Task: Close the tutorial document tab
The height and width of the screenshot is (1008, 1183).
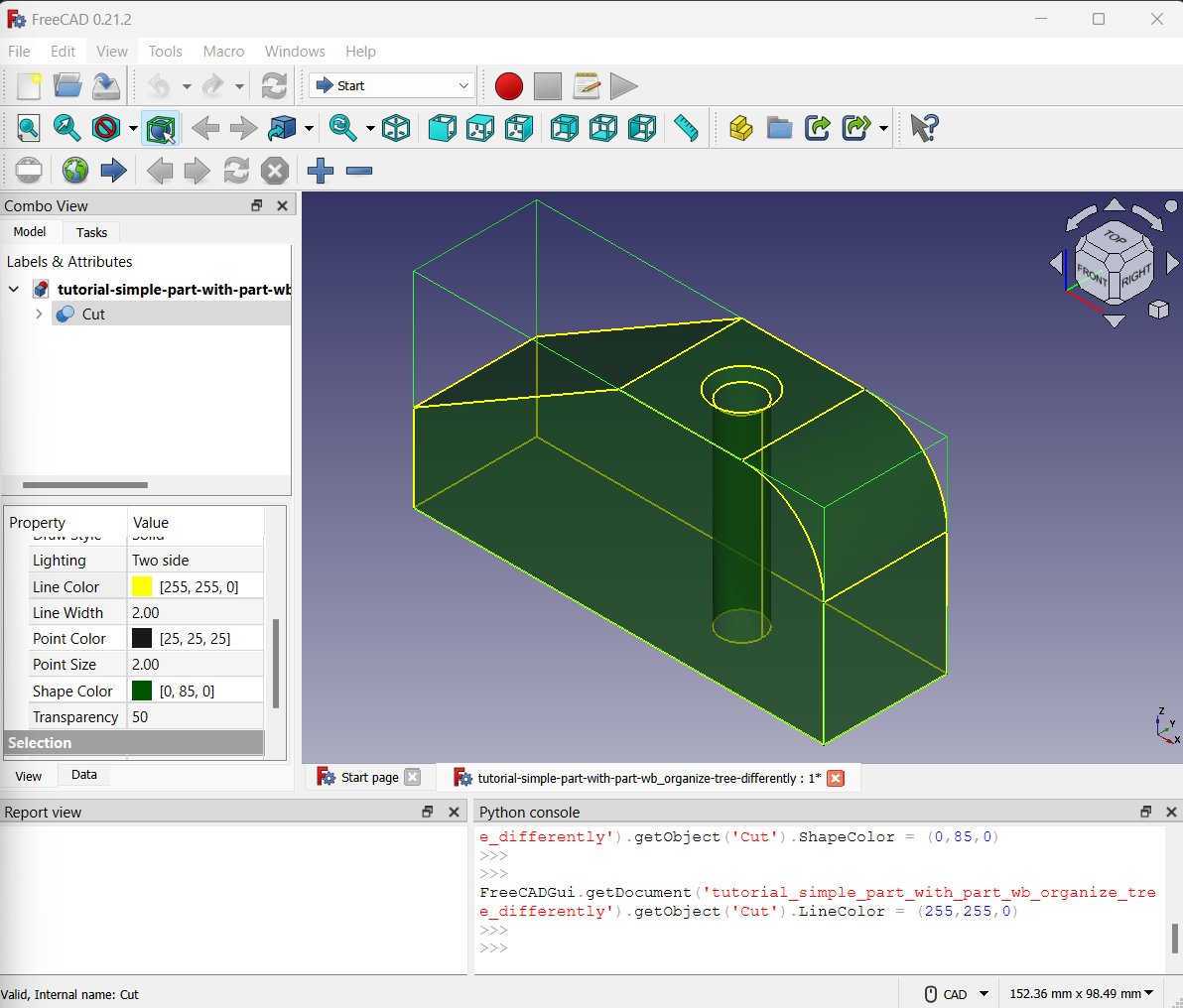Action: [836, 778]
